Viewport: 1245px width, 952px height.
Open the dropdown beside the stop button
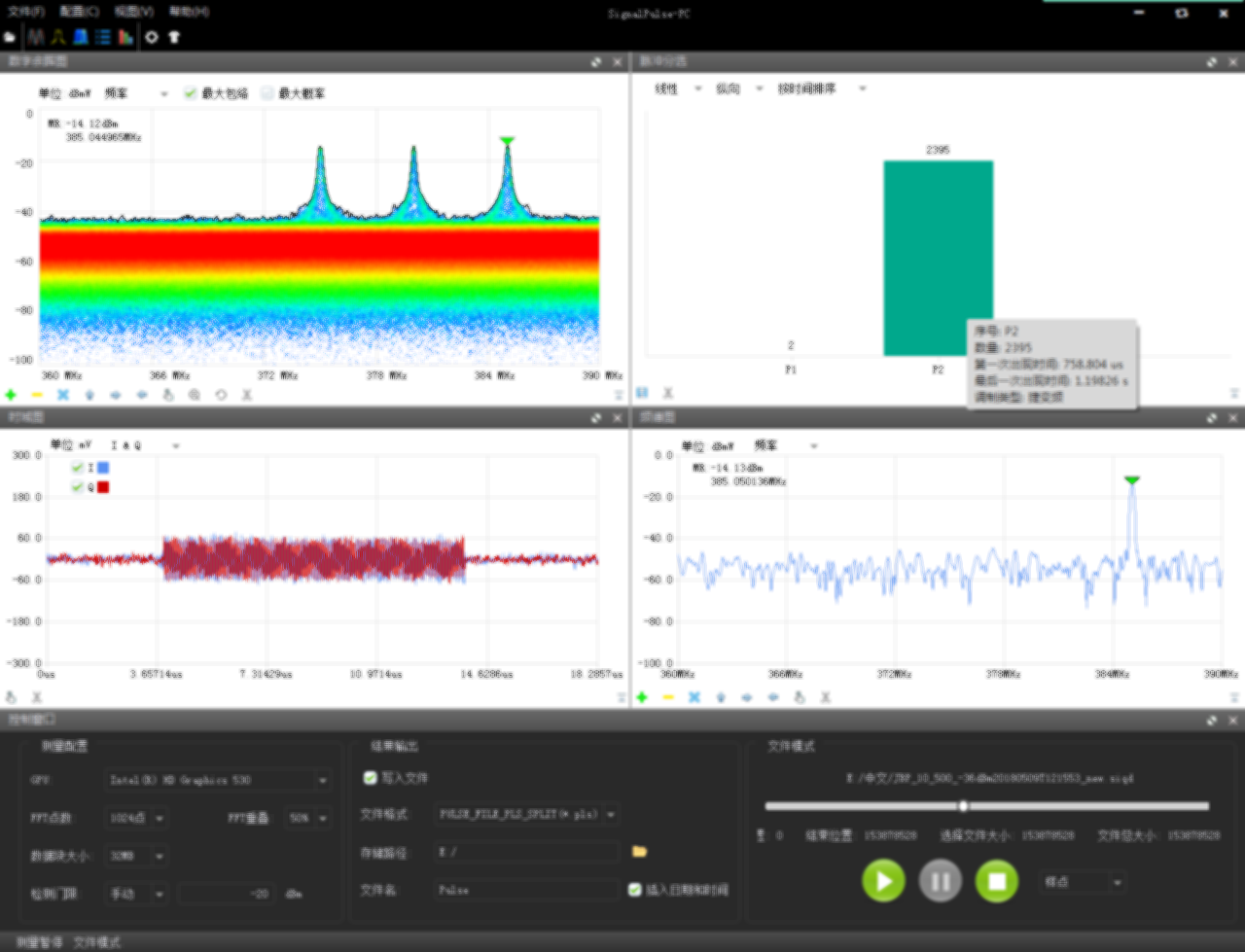tap(1084, 882)
